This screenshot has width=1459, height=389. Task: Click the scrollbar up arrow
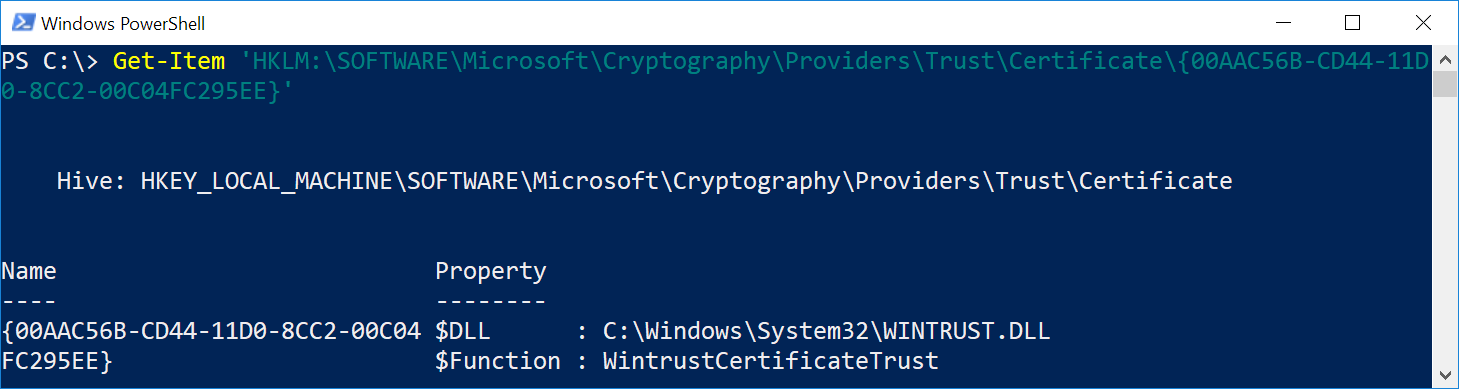pyautogui.click(x=1445, y=57)
